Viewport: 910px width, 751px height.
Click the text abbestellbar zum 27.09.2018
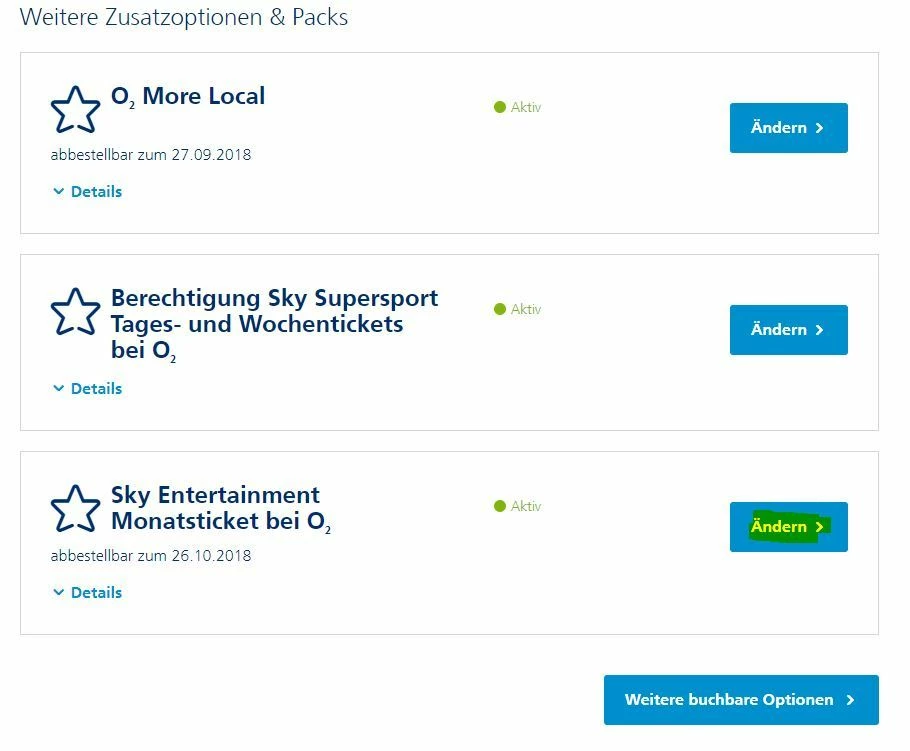click(x=151, y=155)
